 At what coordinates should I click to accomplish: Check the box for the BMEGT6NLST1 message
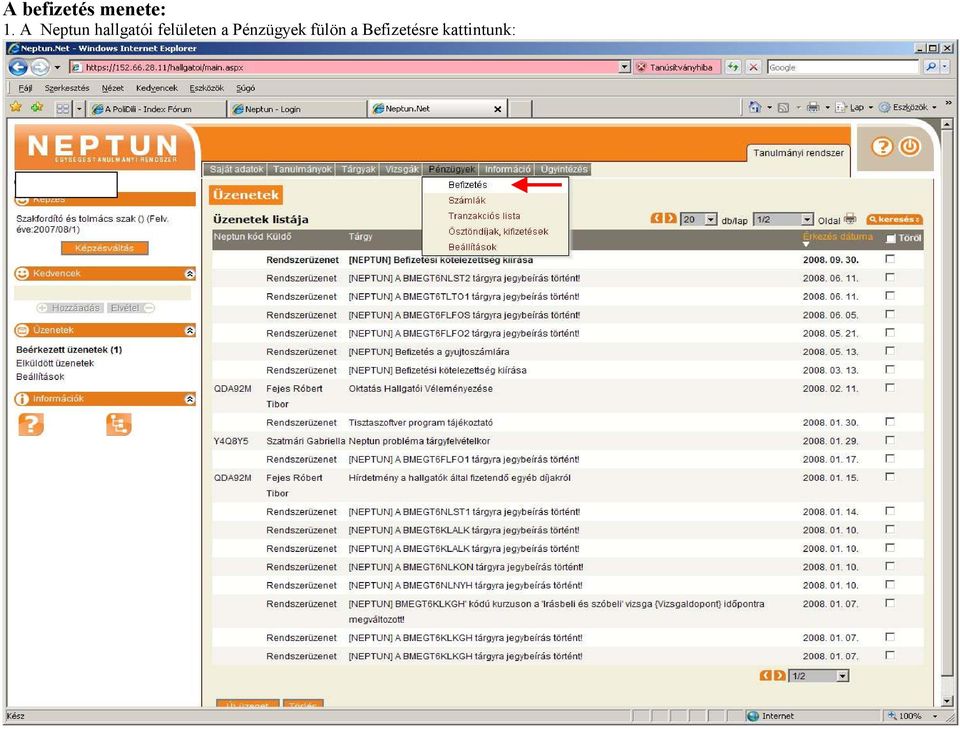click(x=890, y=511)
